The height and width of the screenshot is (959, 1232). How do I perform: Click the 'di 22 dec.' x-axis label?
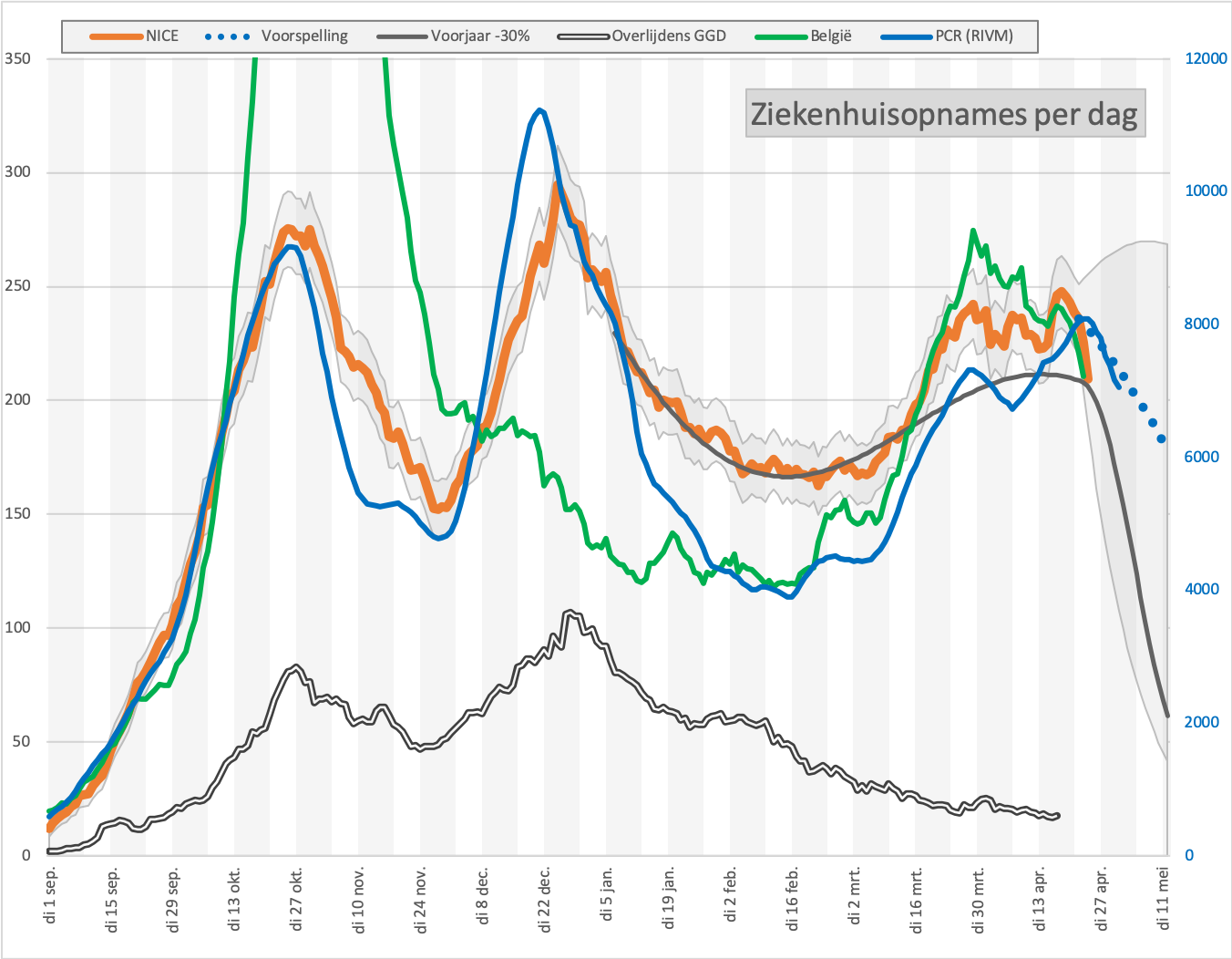(x=545, y=899)
